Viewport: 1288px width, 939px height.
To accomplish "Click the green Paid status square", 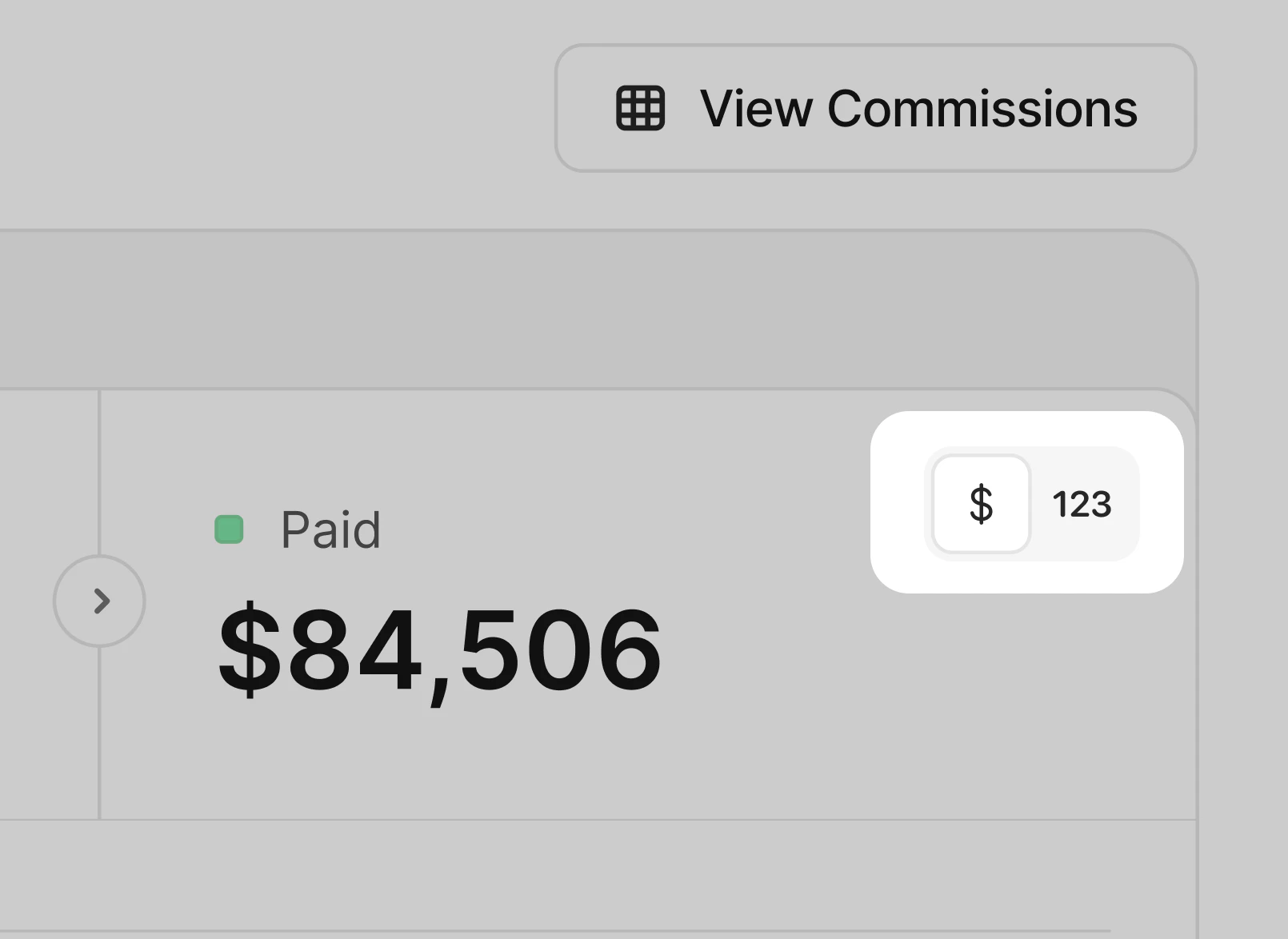I will (229, 529).
